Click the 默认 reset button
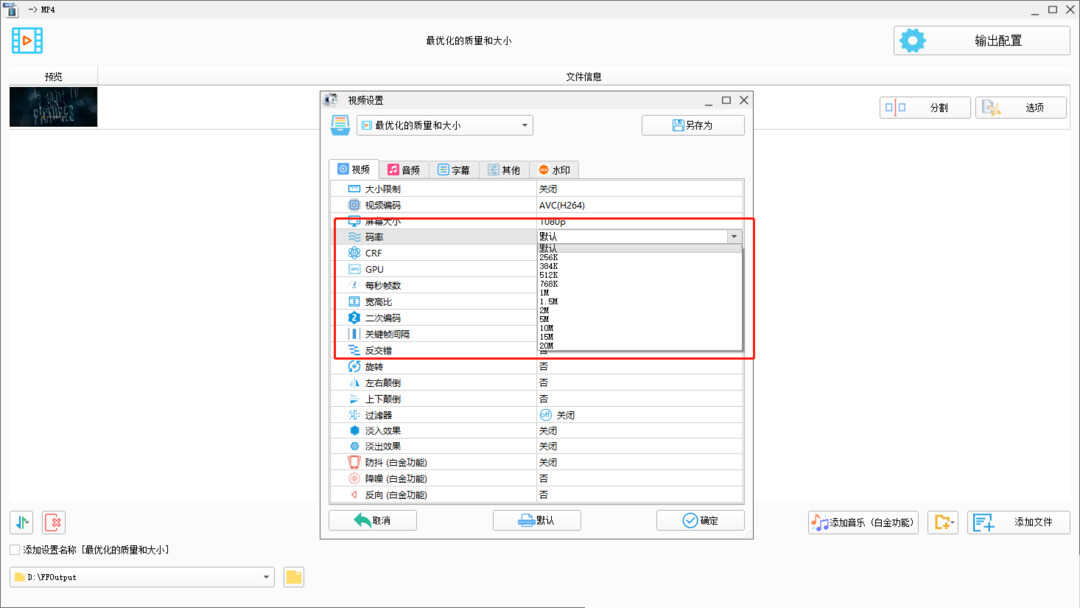Image resolution: width=1080 pixels, height=608 pixels. (x=537, y=521)
